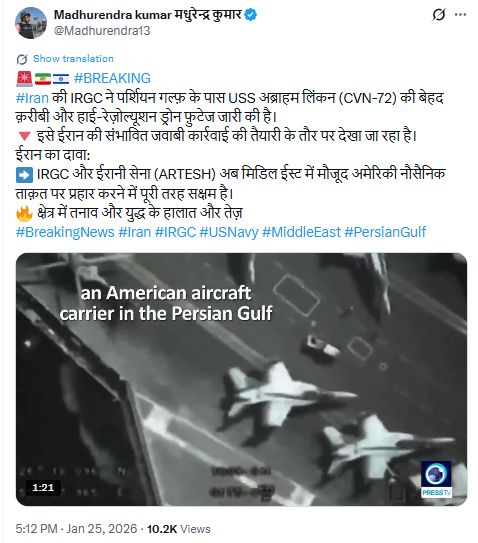Viewport: 478px width, 543px height.
Task: Open the #BreakingNews hashtag
Action: (65, 232)
